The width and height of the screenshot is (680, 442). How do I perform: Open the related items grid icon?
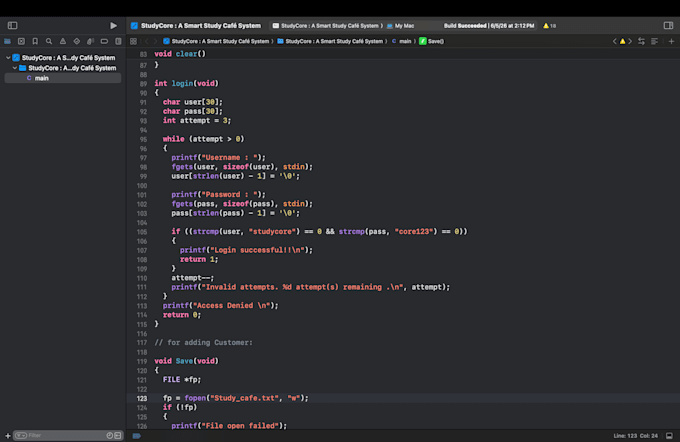133,41
